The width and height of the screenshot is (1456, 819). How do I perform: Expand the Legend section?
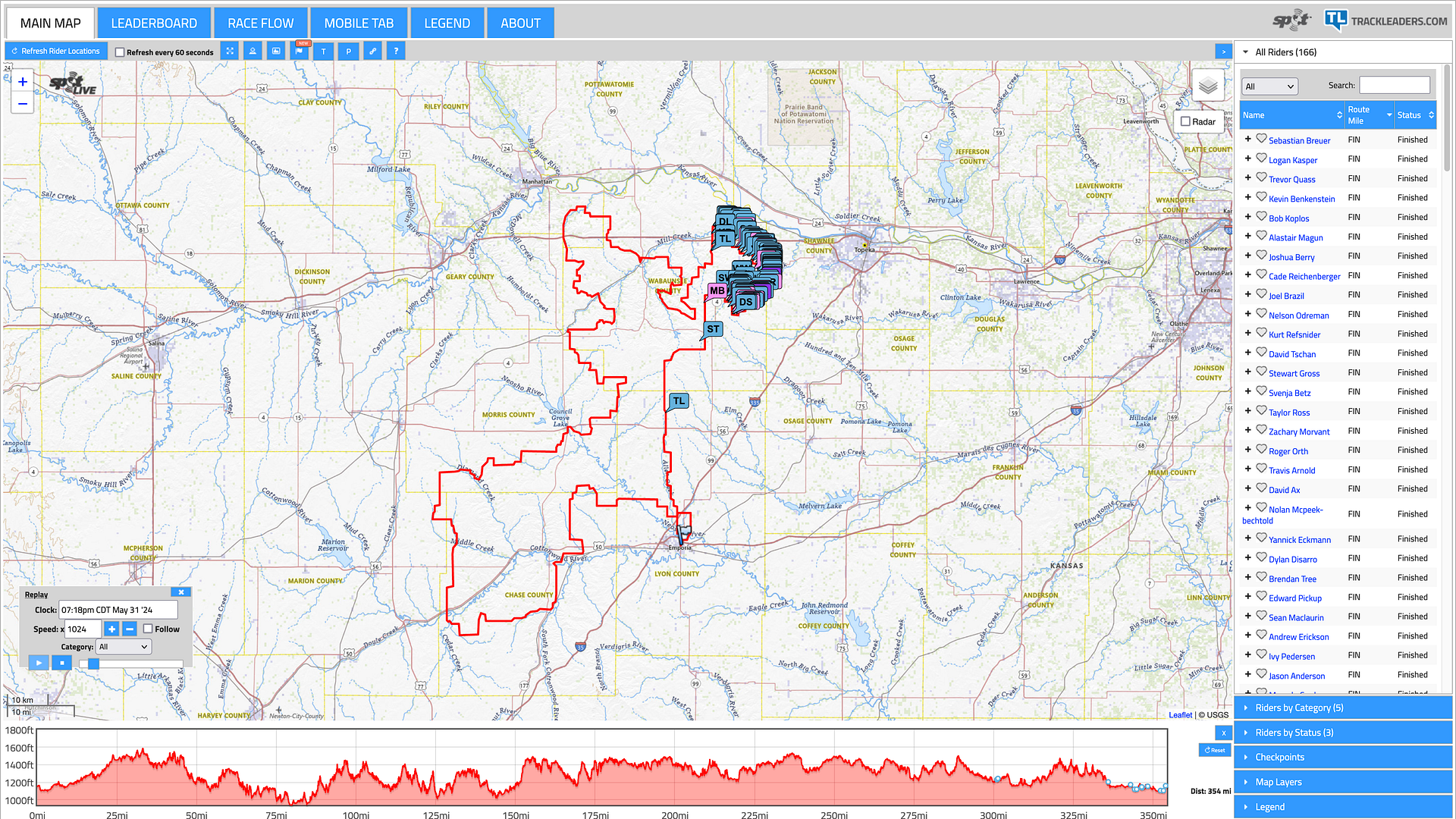[x=1343, y=807]
